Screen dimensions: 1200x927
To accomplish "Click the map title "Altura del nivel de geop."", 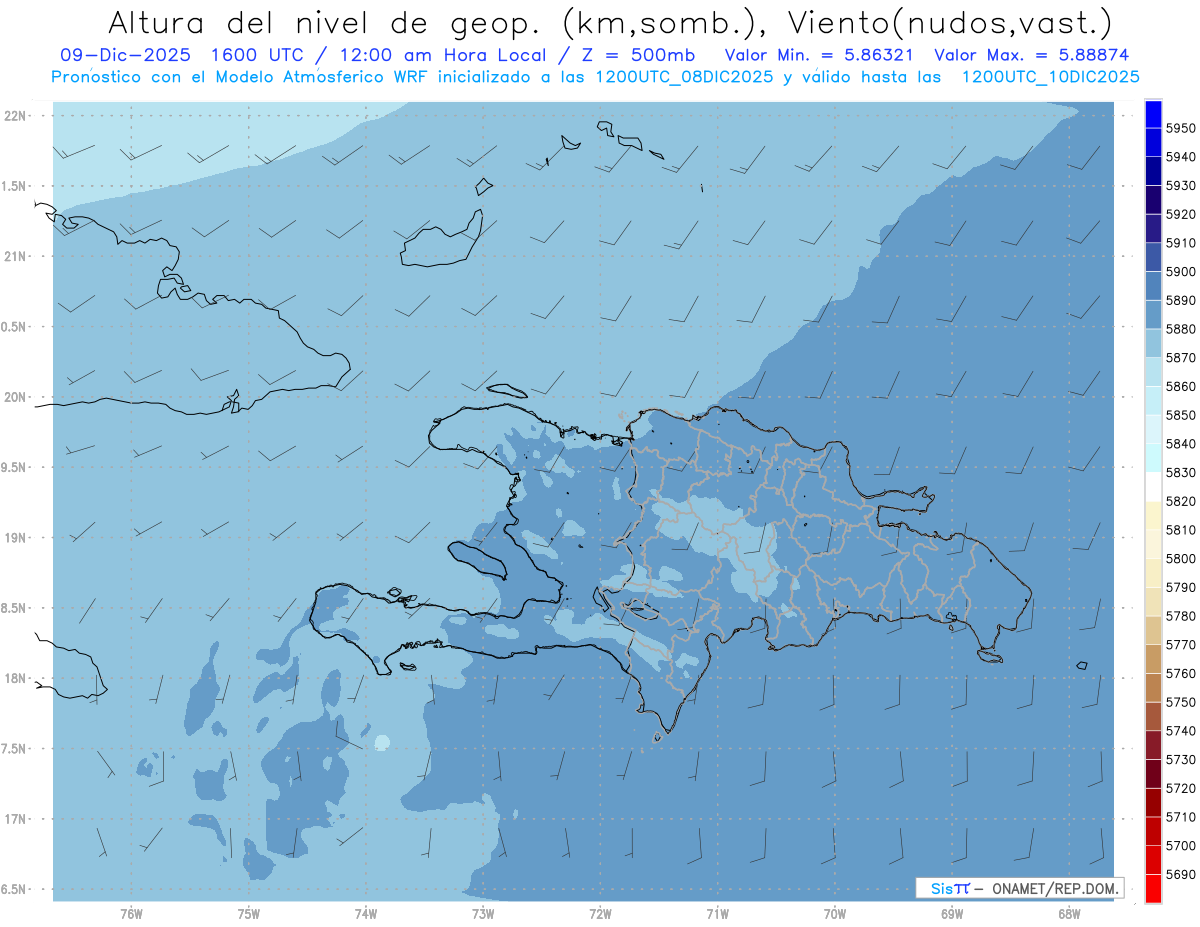I will point(325,22).
